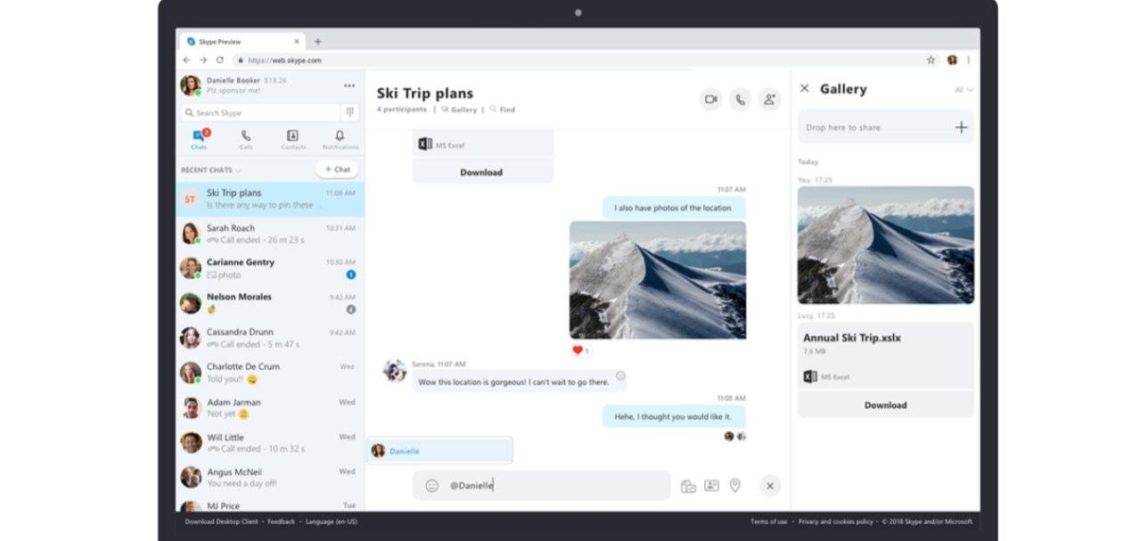This screenshot has width=1140, height=541.
Task: React with the heart on the mountain photo
Action: [578, 351]
